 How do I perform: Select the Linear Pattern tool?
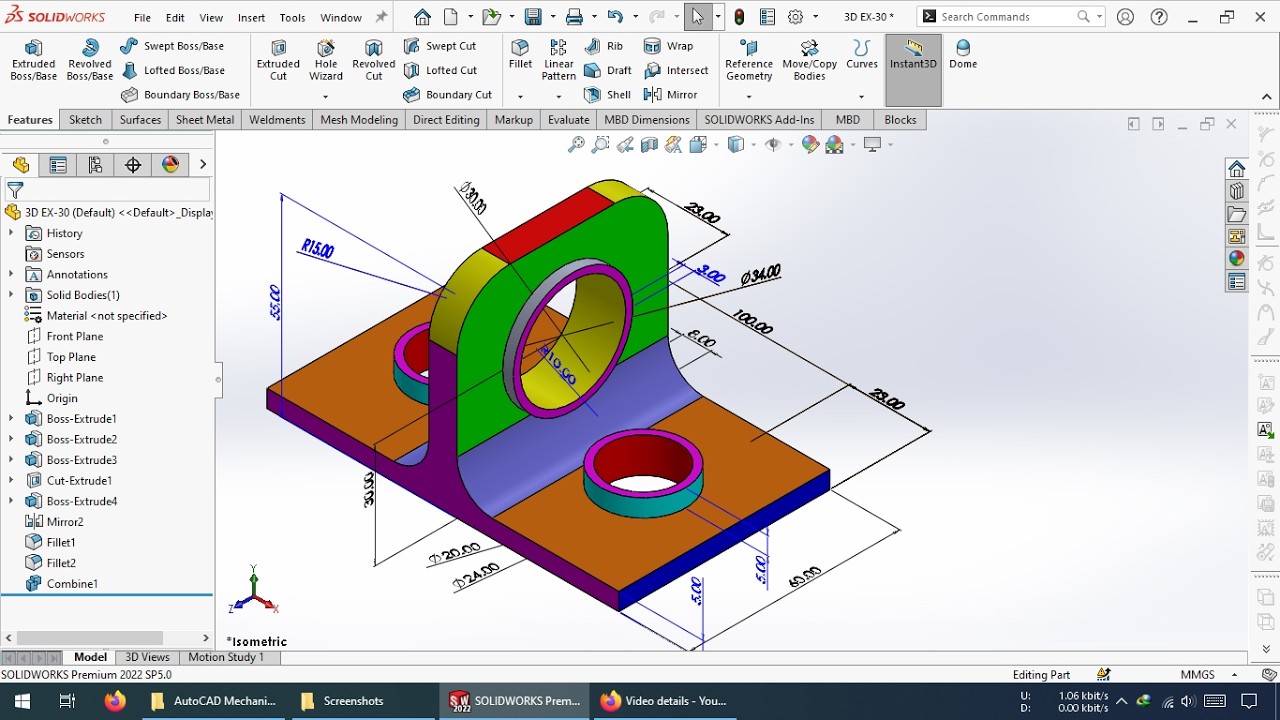tap(559, 60)
